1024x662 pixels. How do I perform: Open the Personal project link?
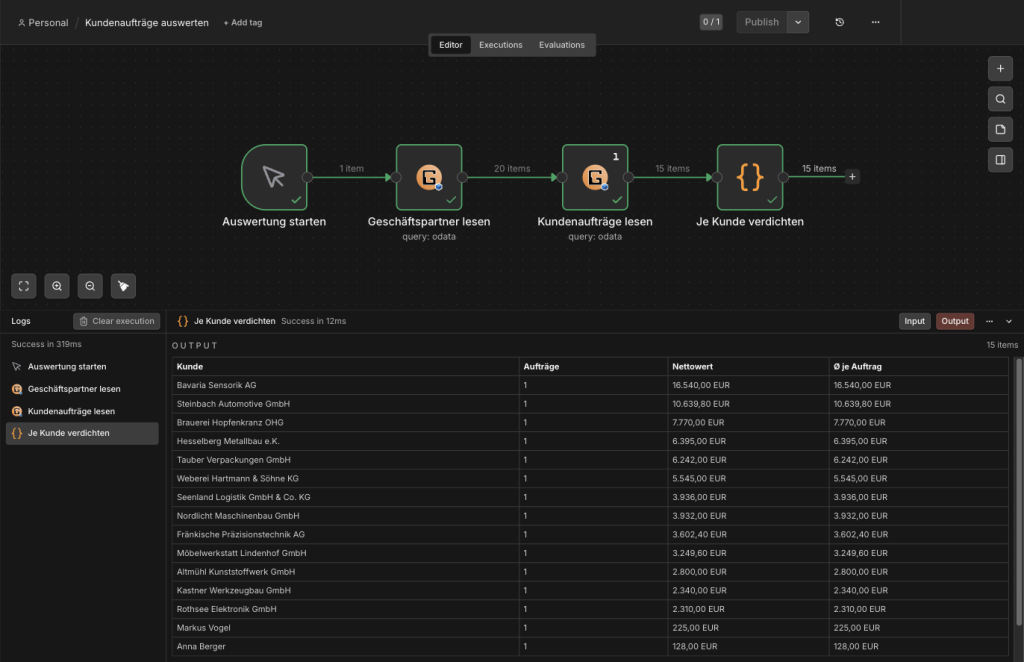coord(43,23)
